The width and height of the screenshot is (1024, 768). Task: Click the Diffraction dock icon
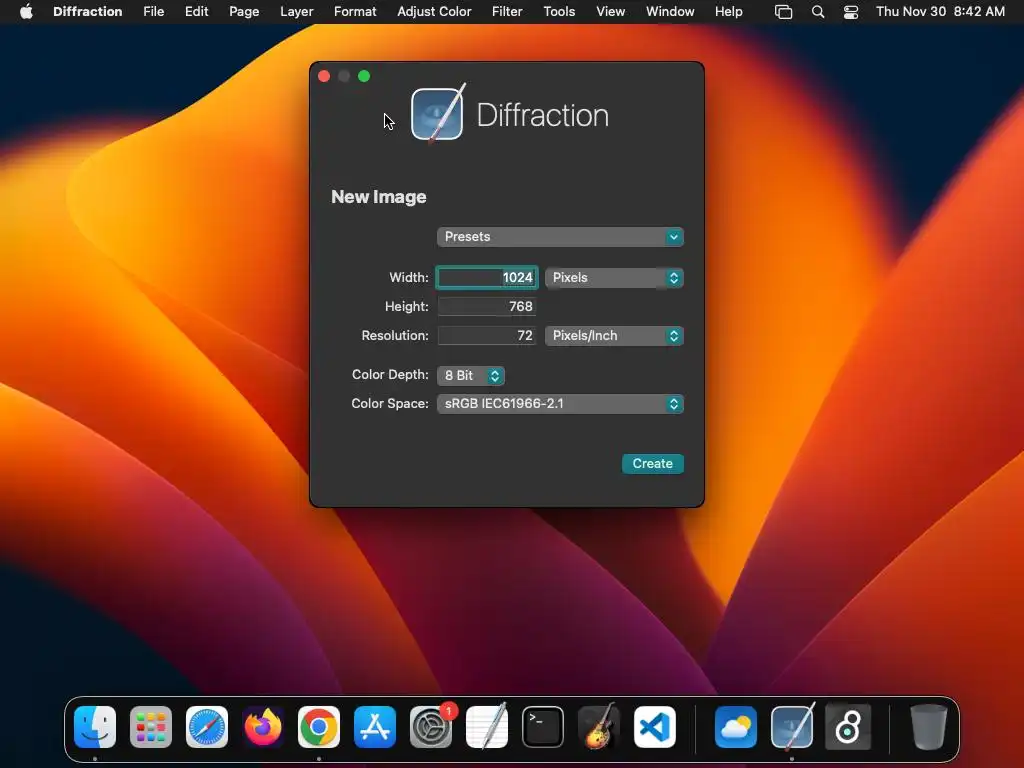tap(792, 726)
